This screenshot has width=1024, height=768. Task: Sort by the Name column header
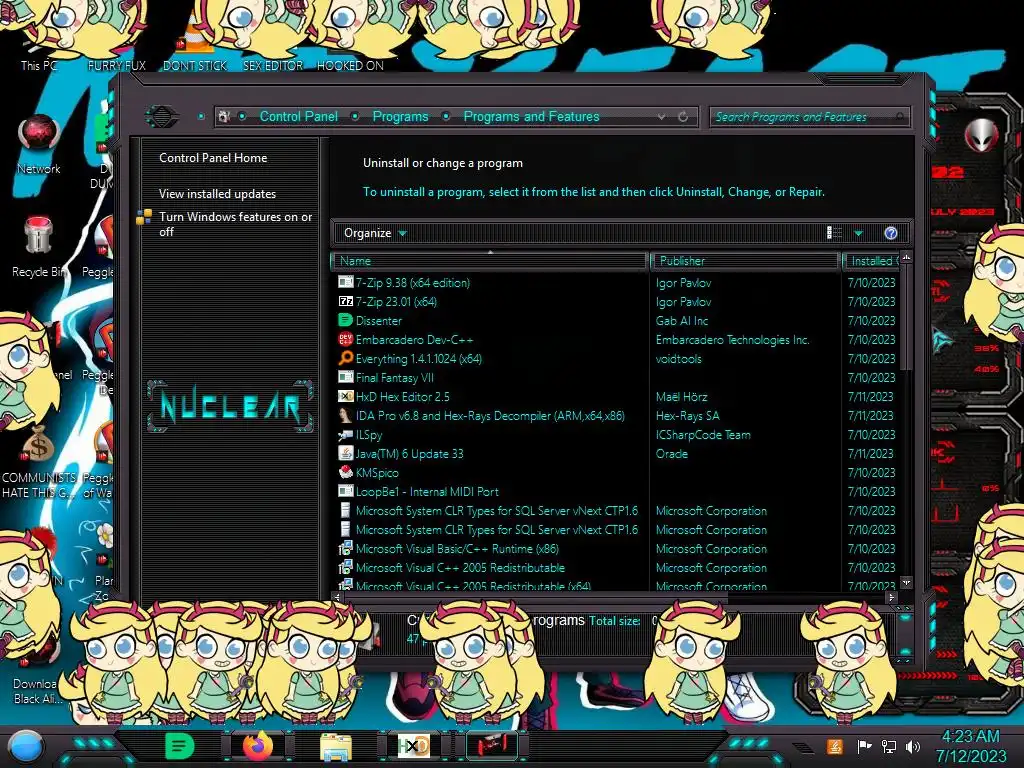tap(489, 261)
